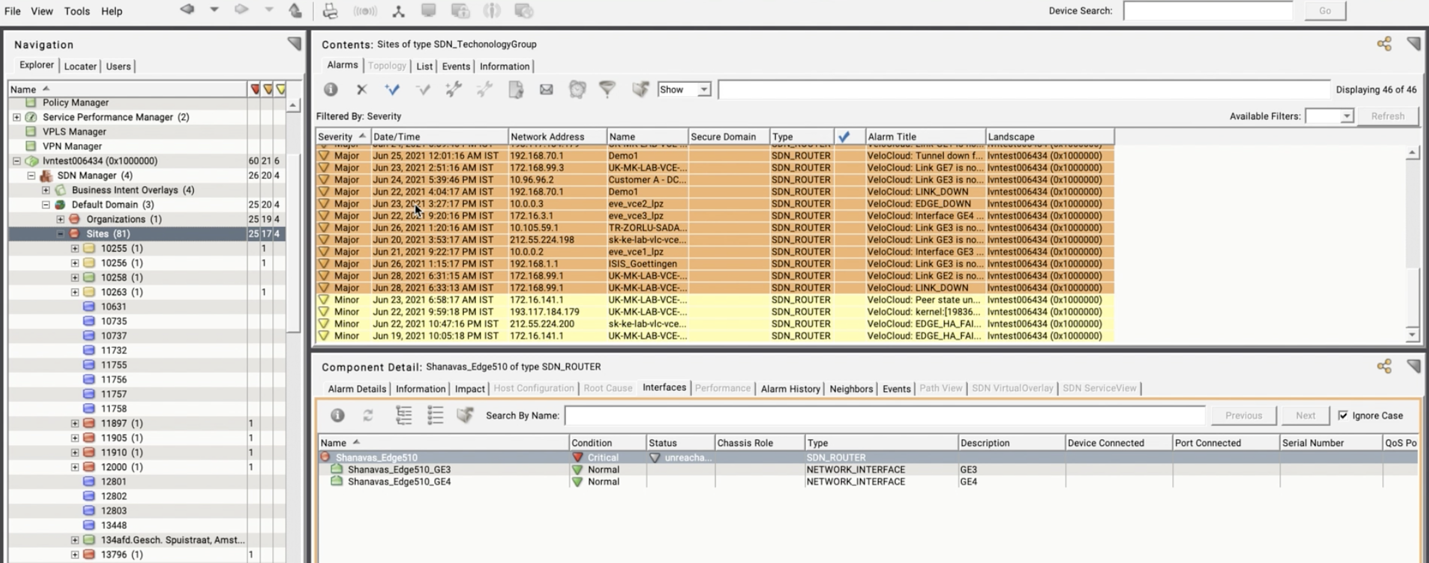Click the print icon in top toolbar
The width and height of the screenshot is (1429, 563).
click(x=330, y=11)
